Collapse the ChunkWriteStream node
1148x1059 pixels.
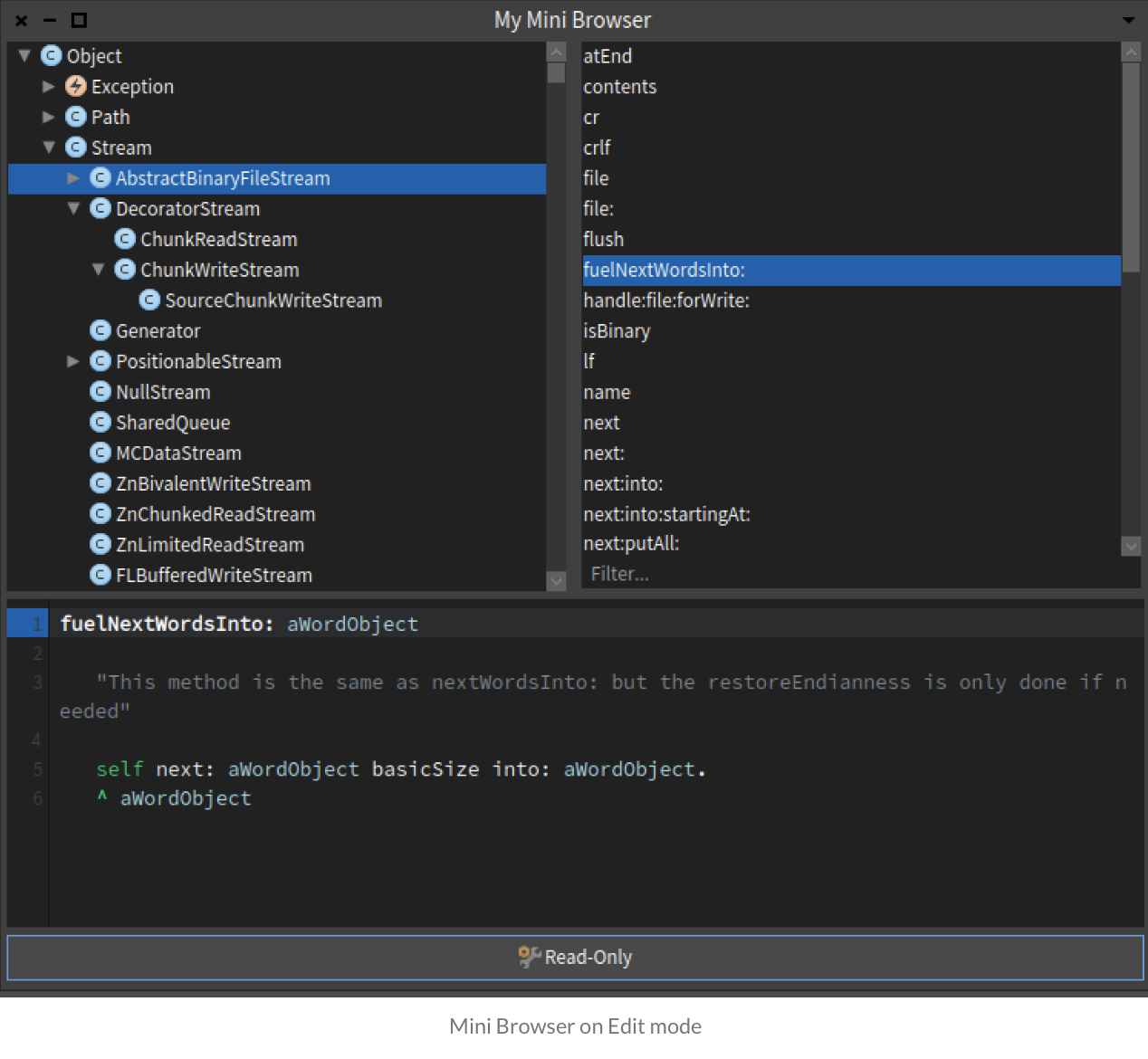(98, 270)
